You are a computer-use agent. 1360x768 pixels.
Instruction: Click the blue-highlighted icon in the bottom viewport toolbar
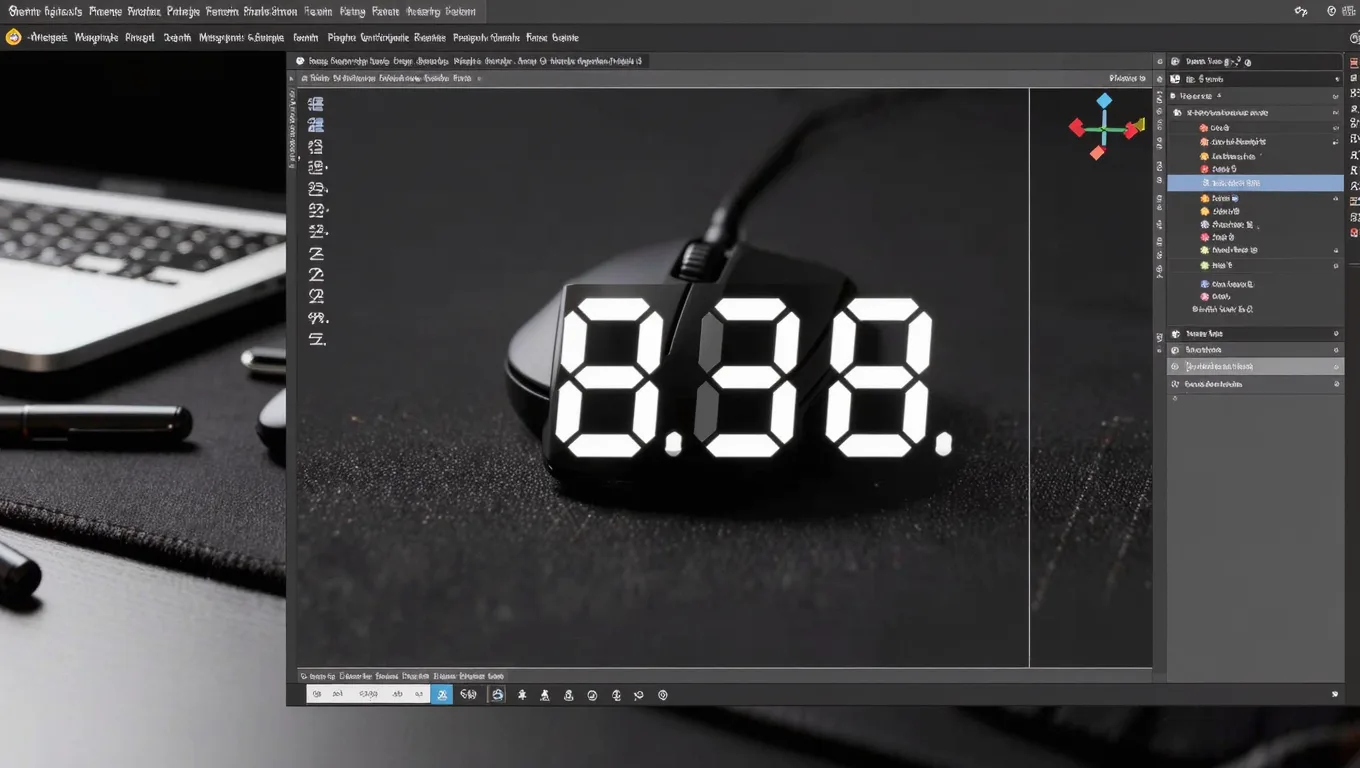(x=442, y=694)
